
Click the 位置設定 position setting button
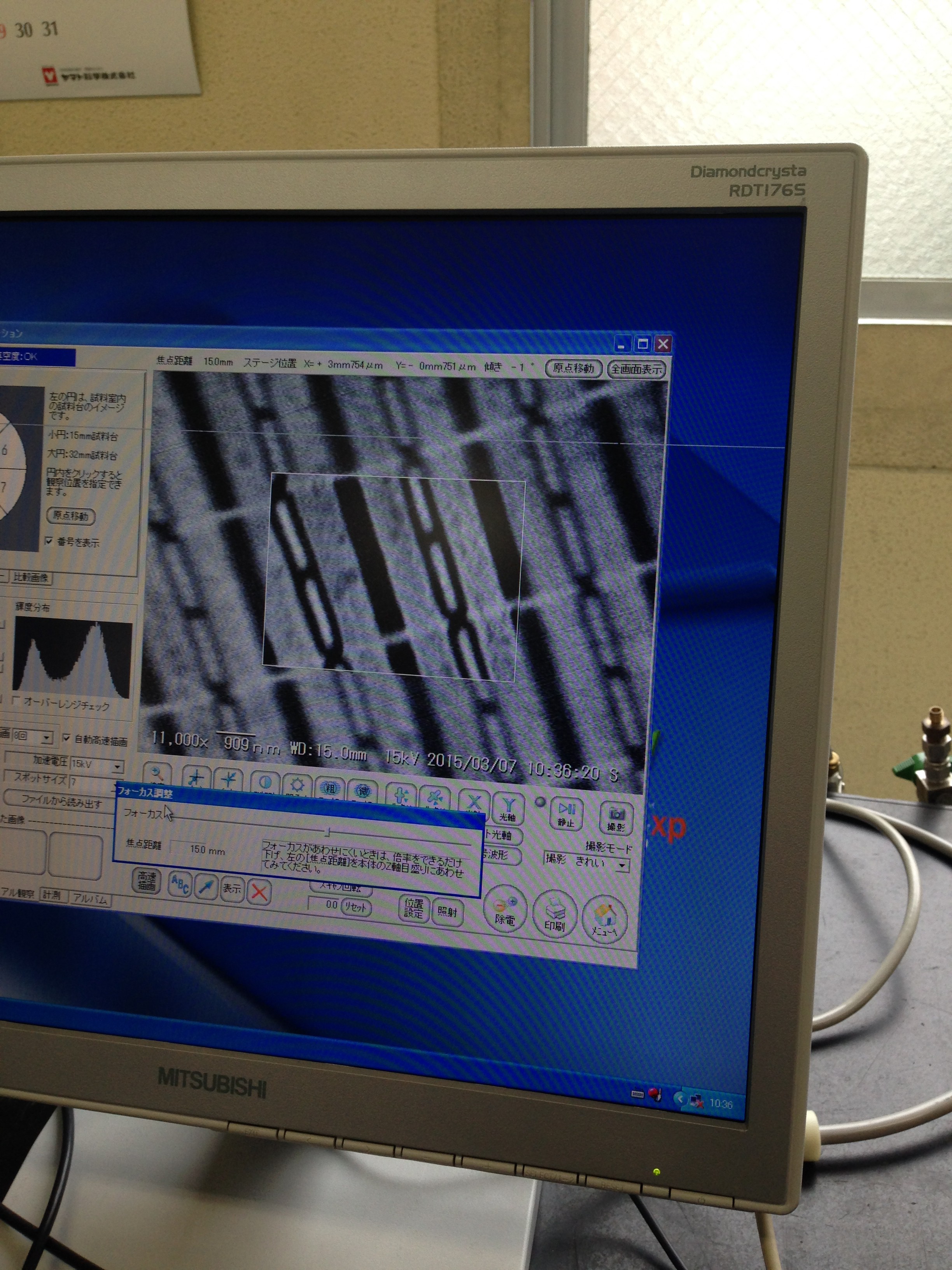414,909
